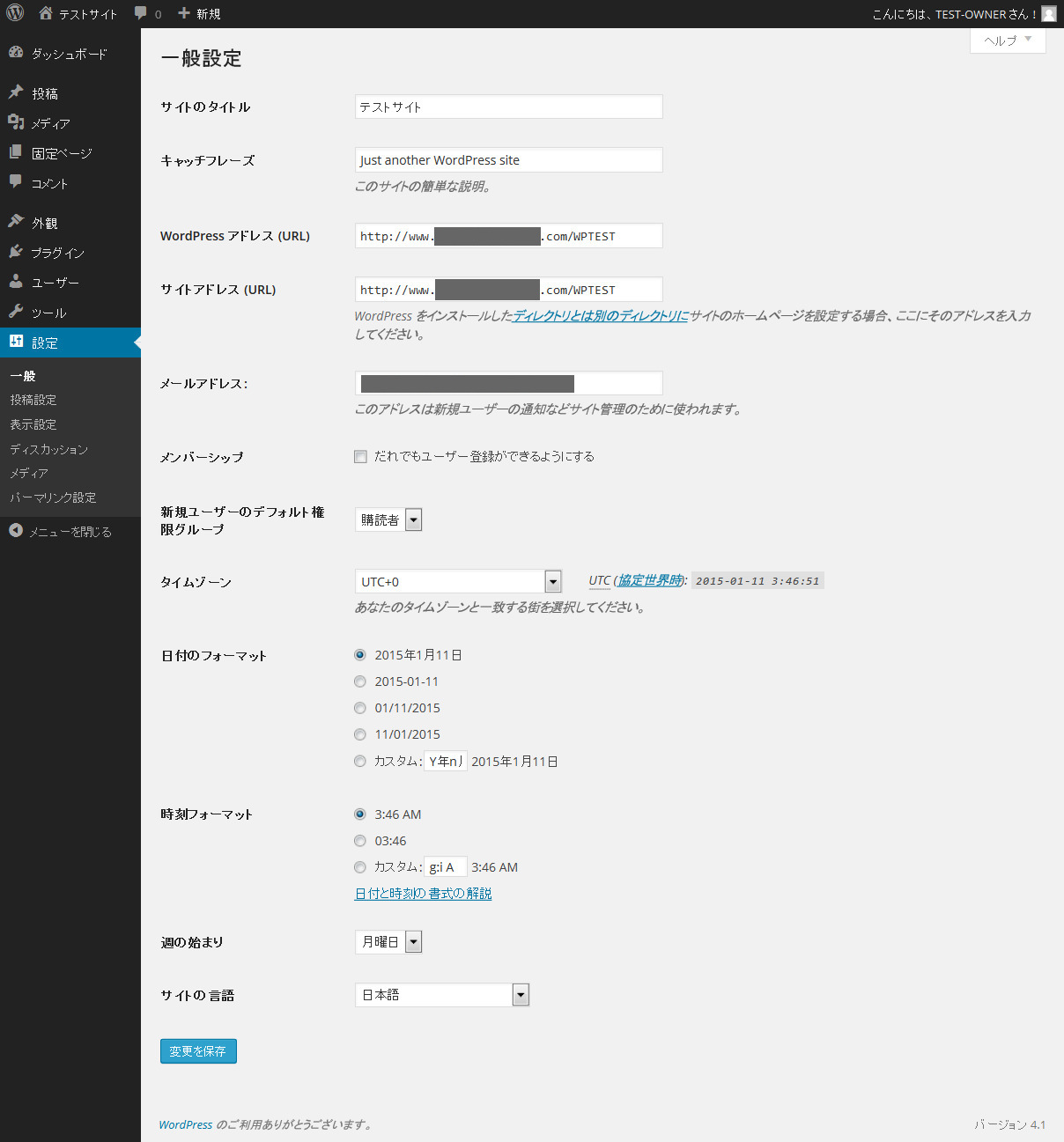Click the バージョン 4.1 footer text
The height and width of the screenshot is (1142, 1064).
[x=1009, y=1124]
